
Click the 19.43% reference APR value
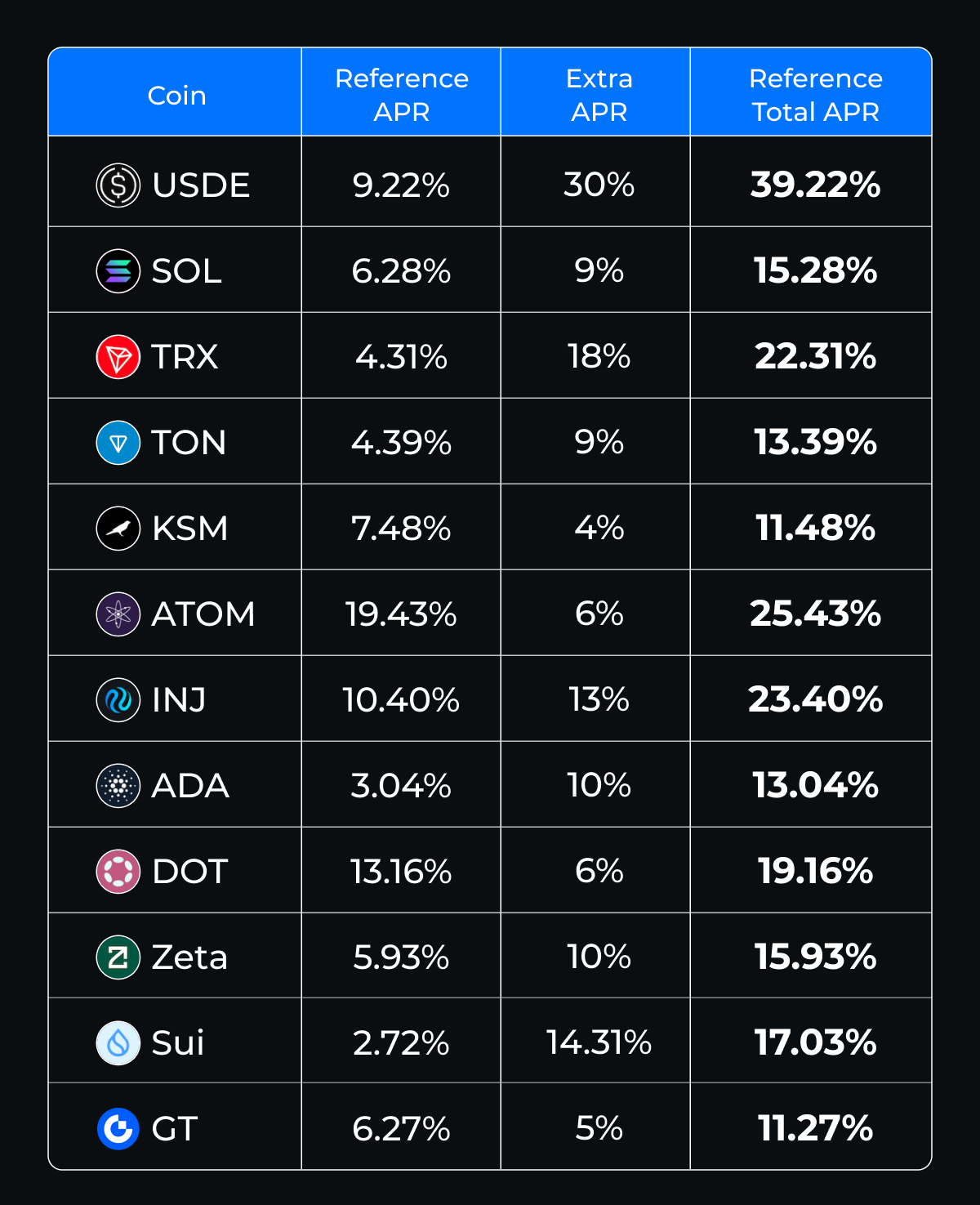click(401, 614)
